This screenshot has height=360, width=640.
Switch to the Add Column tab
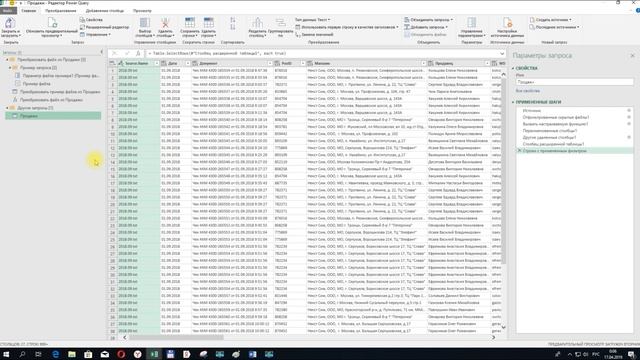(x=105, y=11)
